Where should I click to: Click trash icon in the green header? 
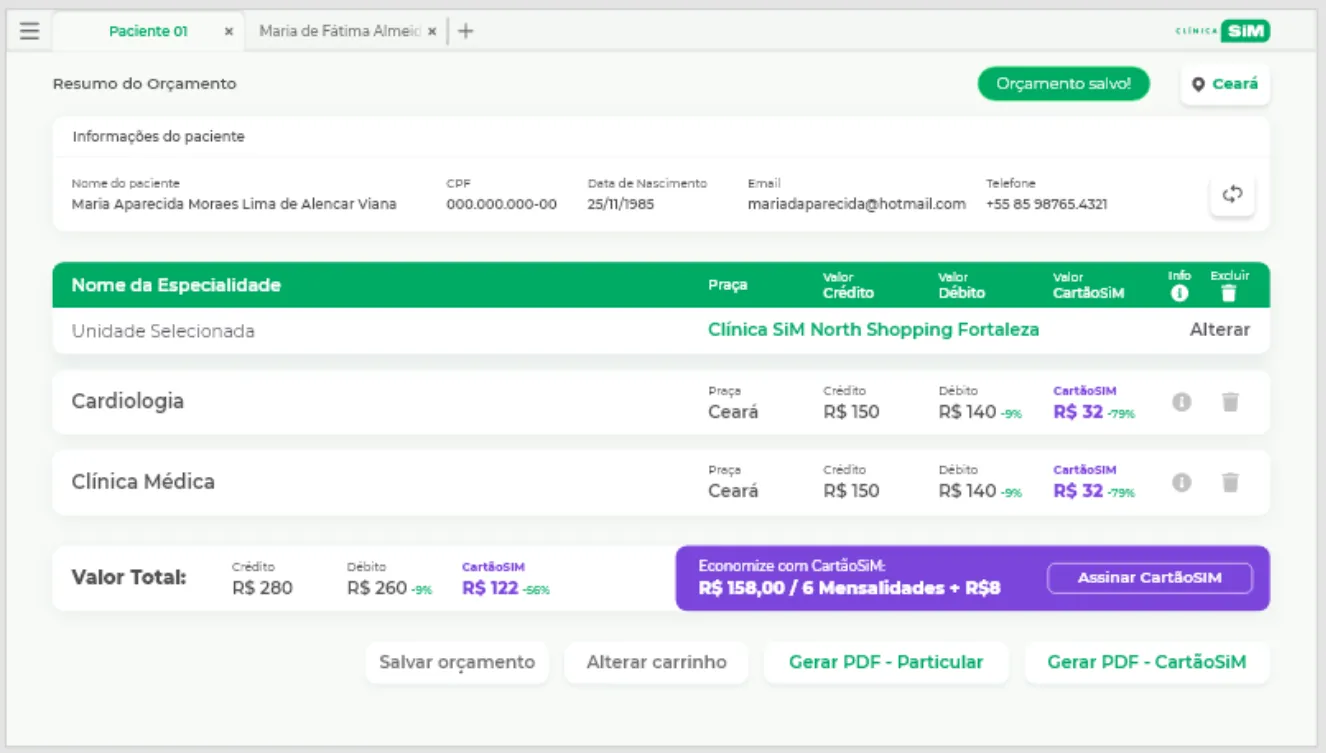click(1229, 293)
